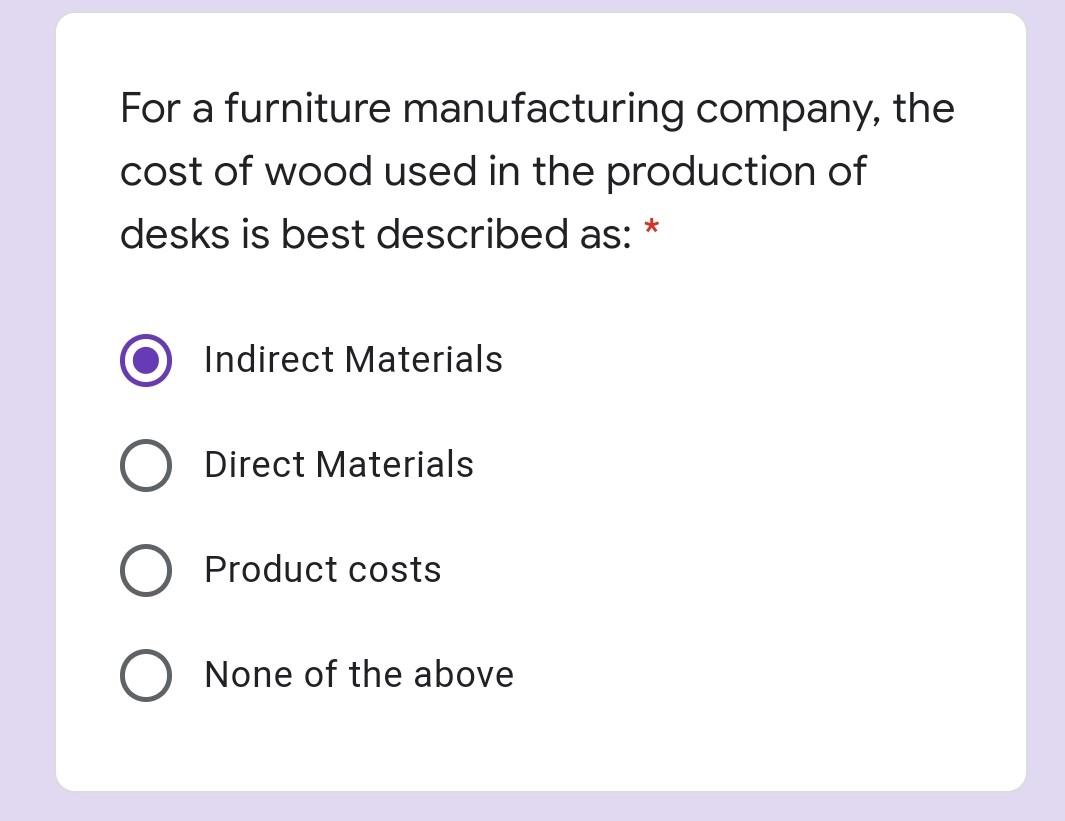The image size is (1065, 821).
Task: Click the empty circle beside Direct Materials
Action: tap(145, 465)
